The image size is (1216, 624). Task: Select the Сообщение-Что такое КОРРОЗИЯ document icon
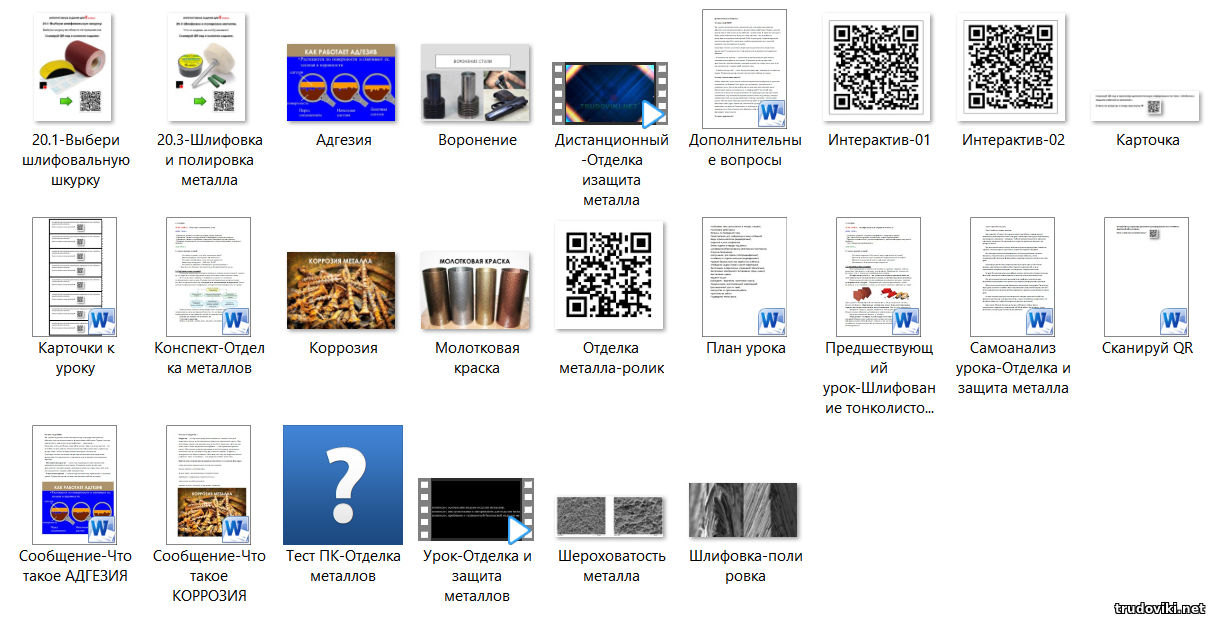(209, 485)
